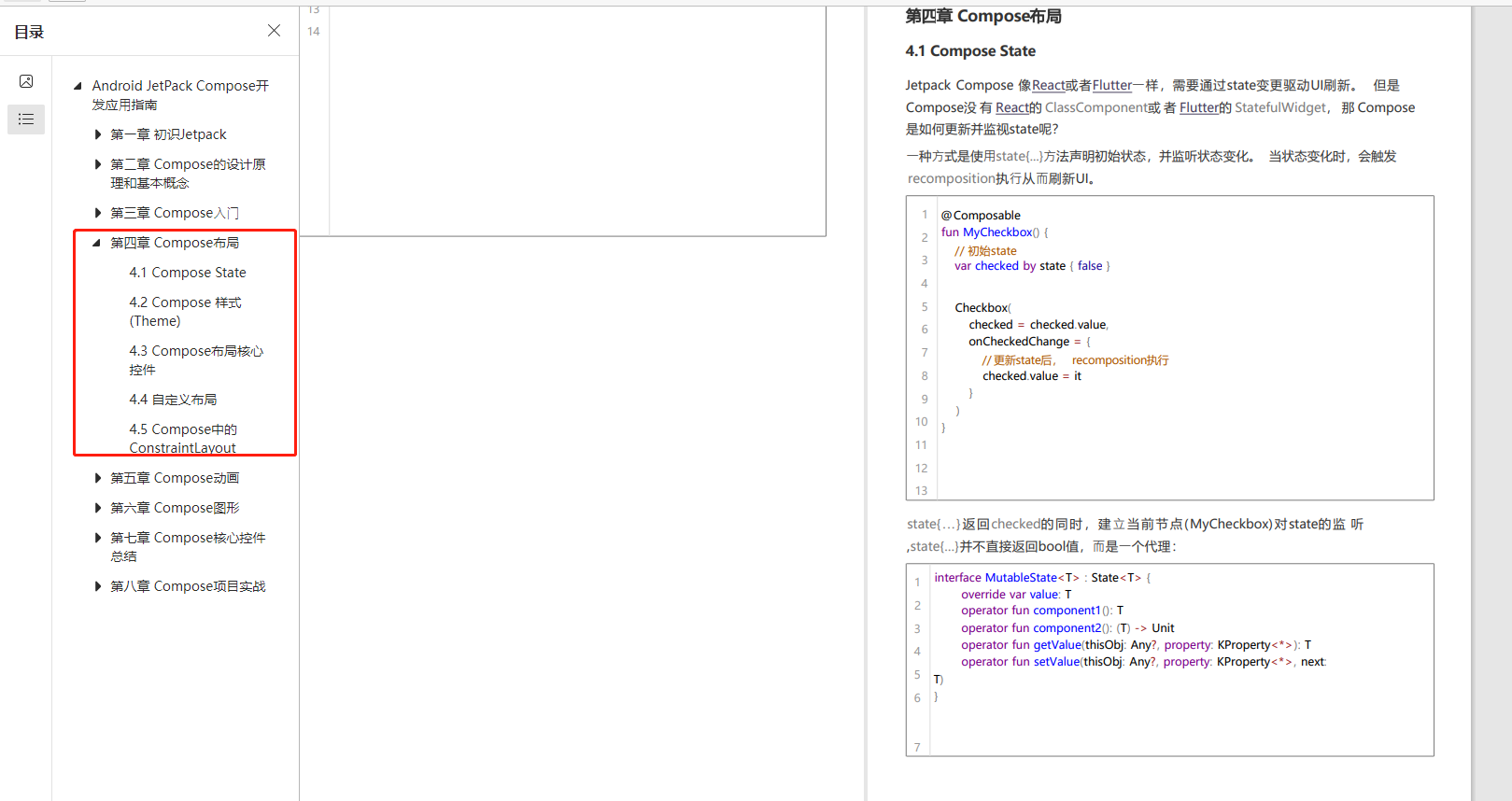Screen dimensions: 1512x801
Task: Go to 第五章 Compose动画 in outline
Action: click(175, 478)
